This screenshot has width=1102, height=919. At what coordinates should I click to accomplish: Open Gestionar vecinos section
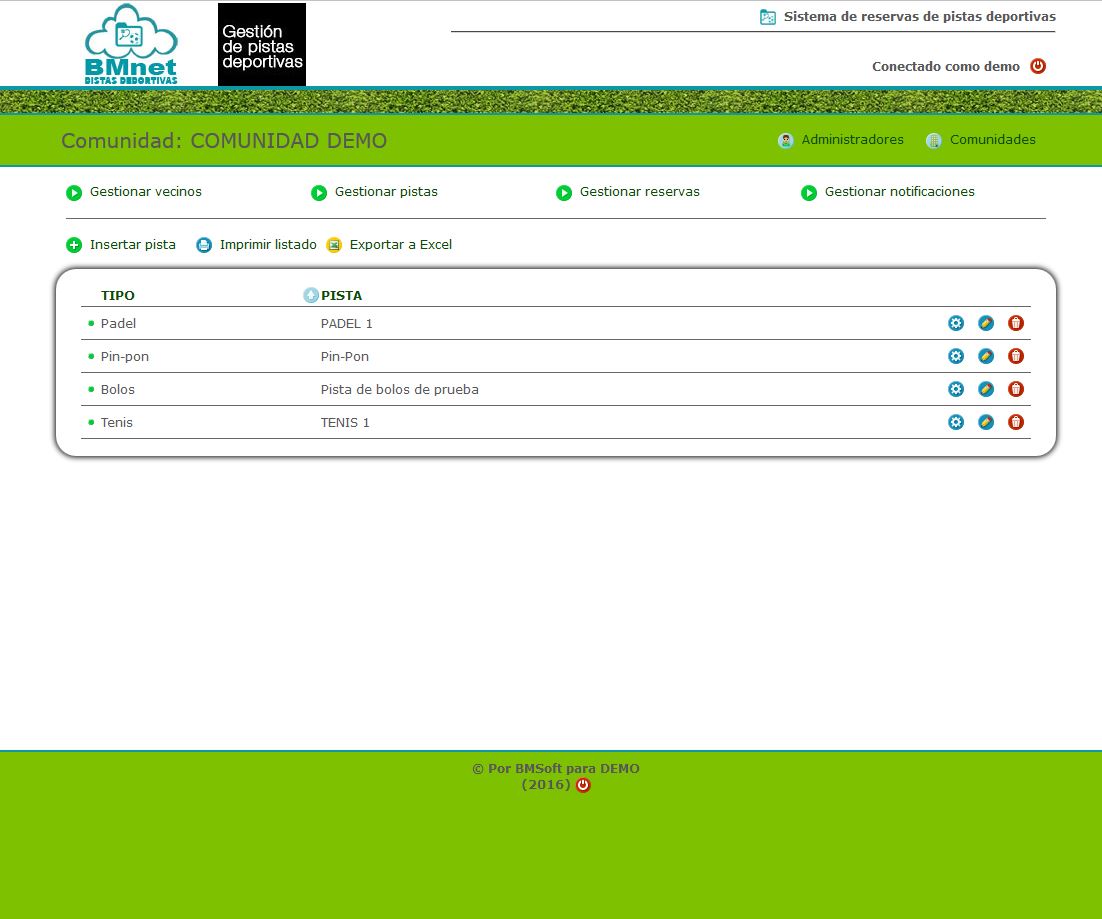pos(145,192)
